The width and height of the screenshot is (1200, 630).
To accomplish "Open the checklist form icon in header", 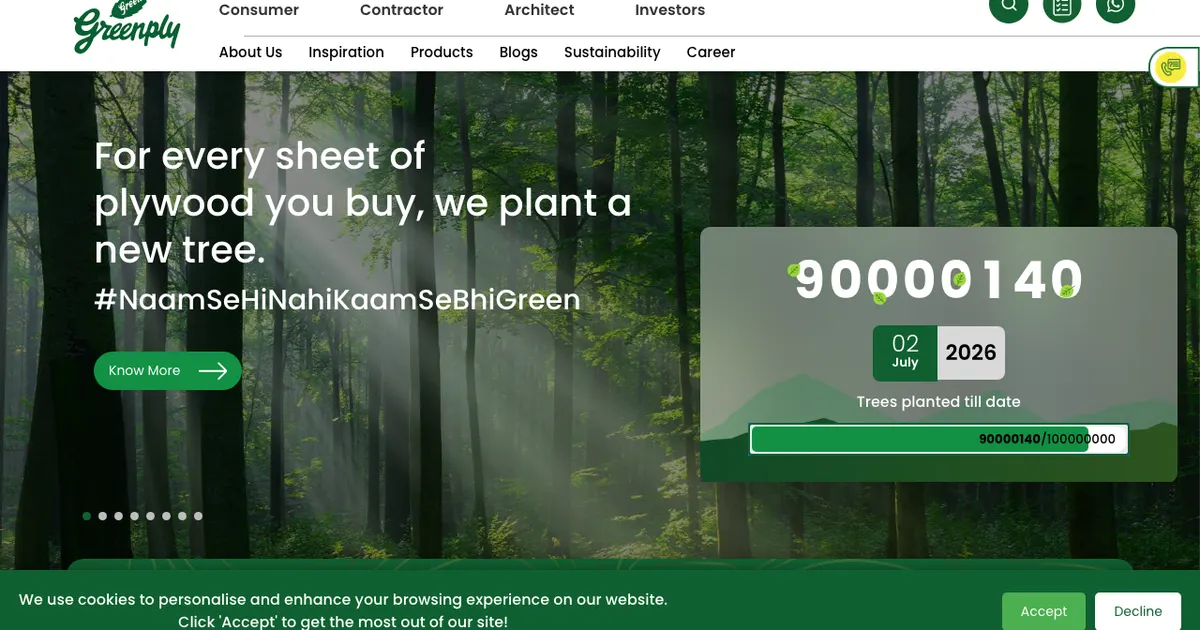I will [x=1062, y=6].
